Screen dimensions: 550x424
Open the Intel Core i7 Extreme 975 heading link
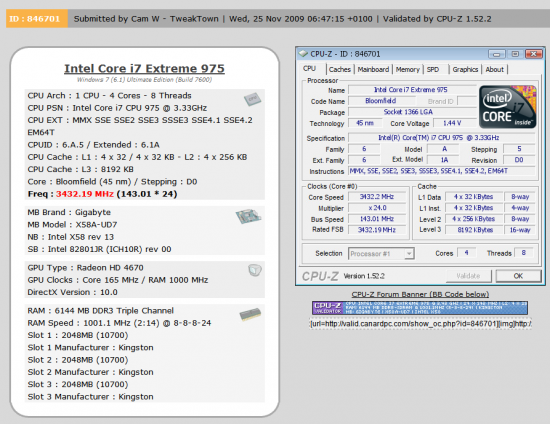click(144, 68)
